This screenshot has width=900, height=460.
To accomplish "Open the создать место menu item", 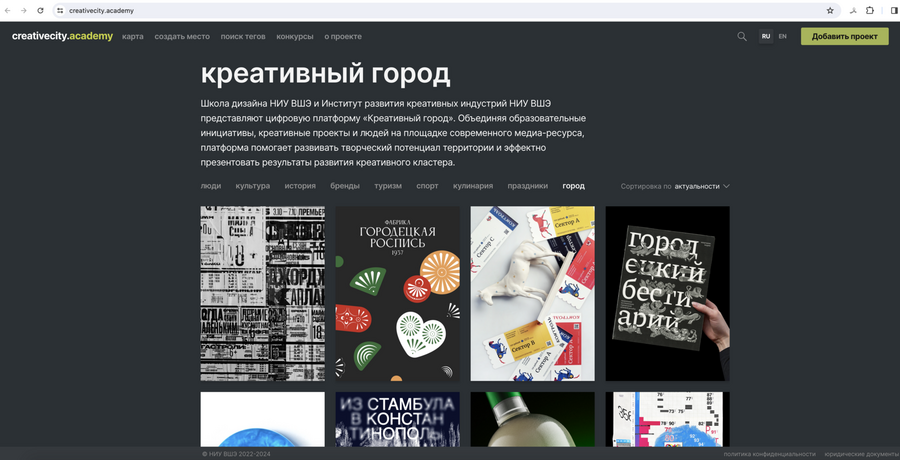I will pyautogui.click(x=182, y=36).
